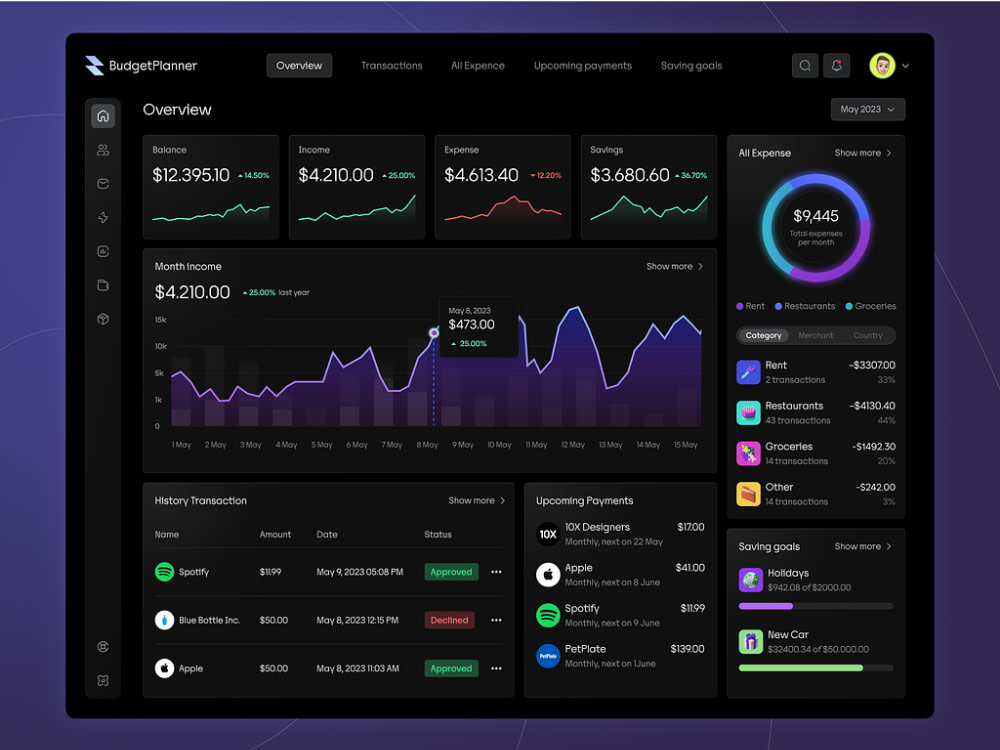Click the user avatar picture
Viewport: 1000px width, 750px height.
point(882,66)
